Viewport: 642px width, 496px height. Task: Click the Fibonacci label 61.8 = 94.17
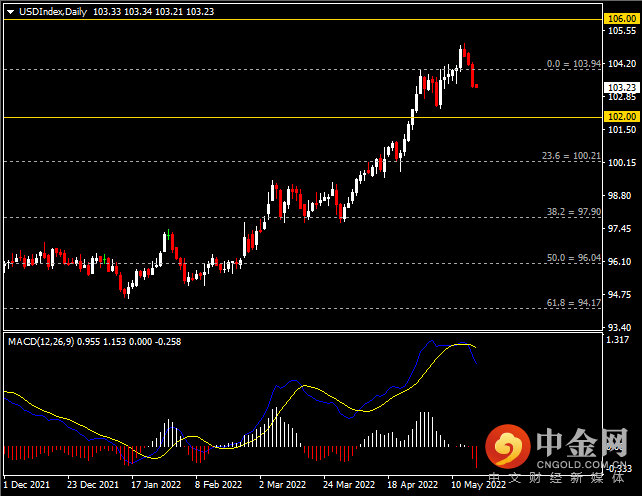574,303
